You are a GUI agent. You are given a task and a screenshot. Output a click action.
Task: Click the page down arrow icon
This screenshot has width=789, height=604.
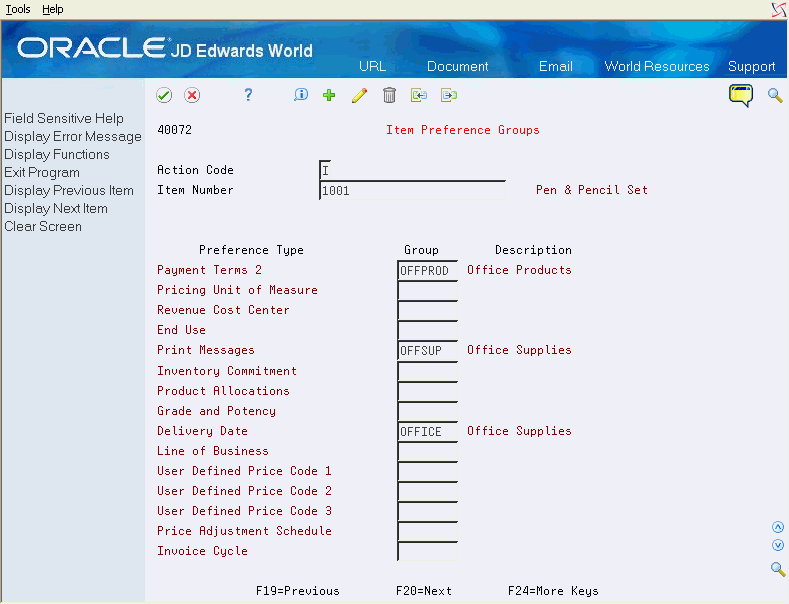coord(778,545)
